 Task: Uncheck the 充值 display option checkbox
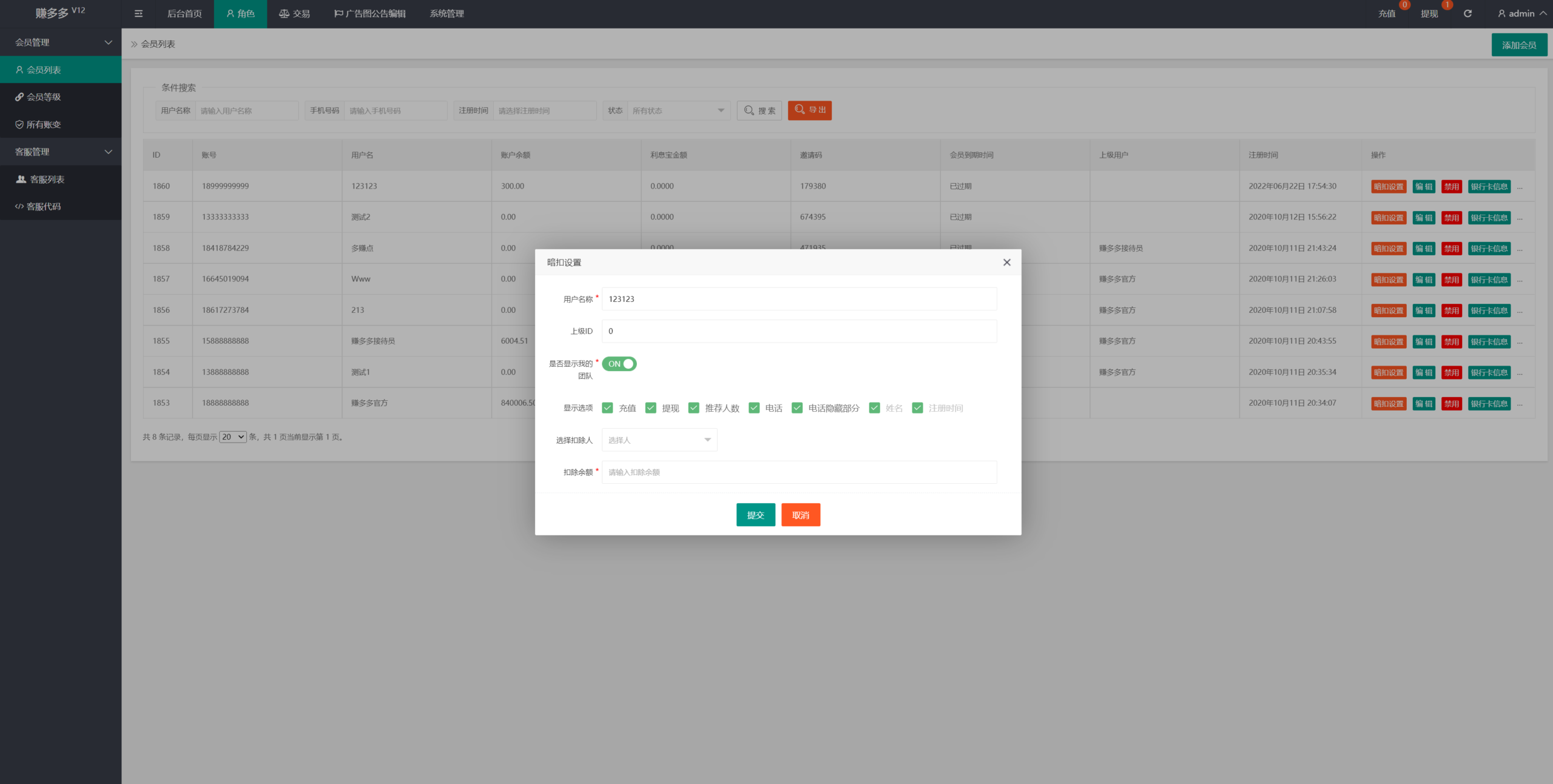point(607,408)
